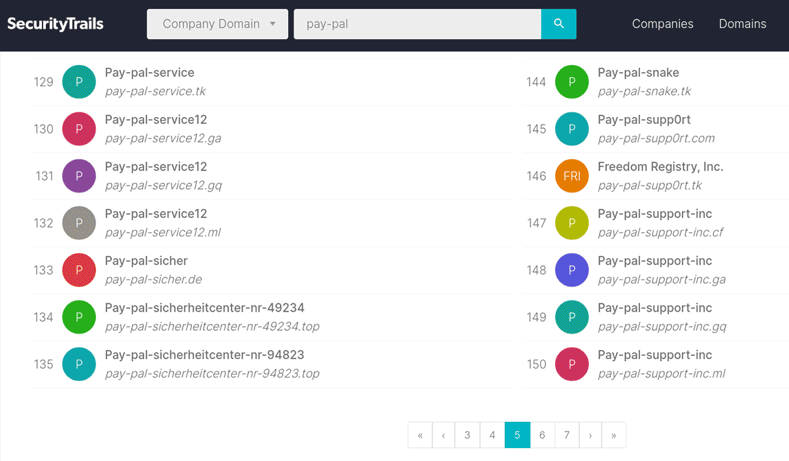Focus the pay-pal search input field
Image resolution: width=789 pixels, height=461 pixels.
pos(417,24)
